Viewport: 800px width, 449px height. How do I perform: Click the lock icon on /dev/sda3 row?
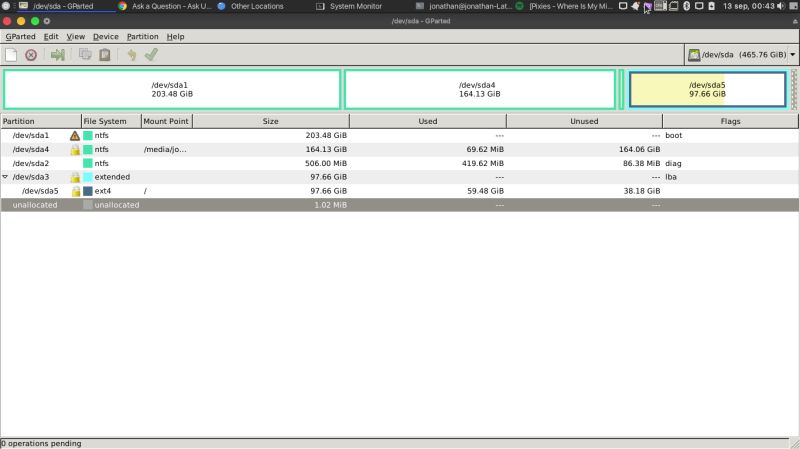pos(75,178)
